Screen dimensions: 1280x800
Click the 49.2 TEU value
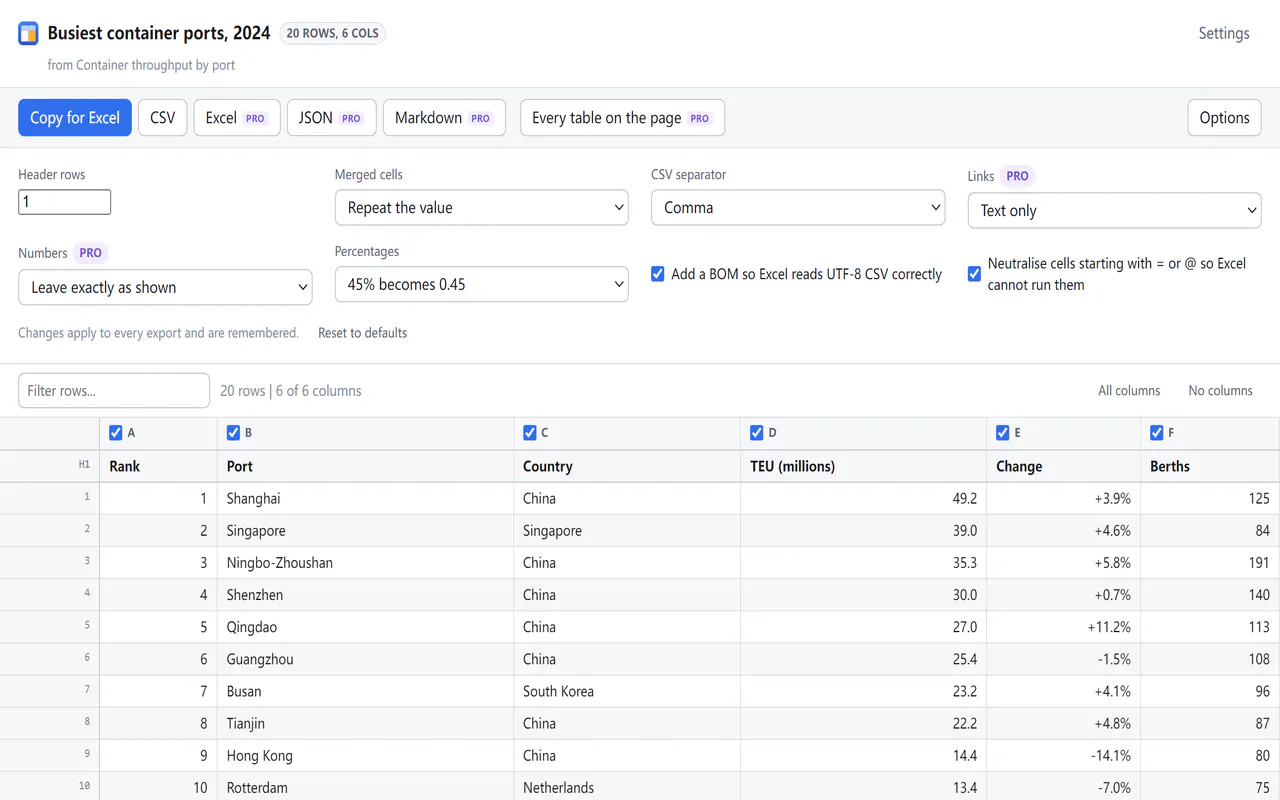(863, 498)
